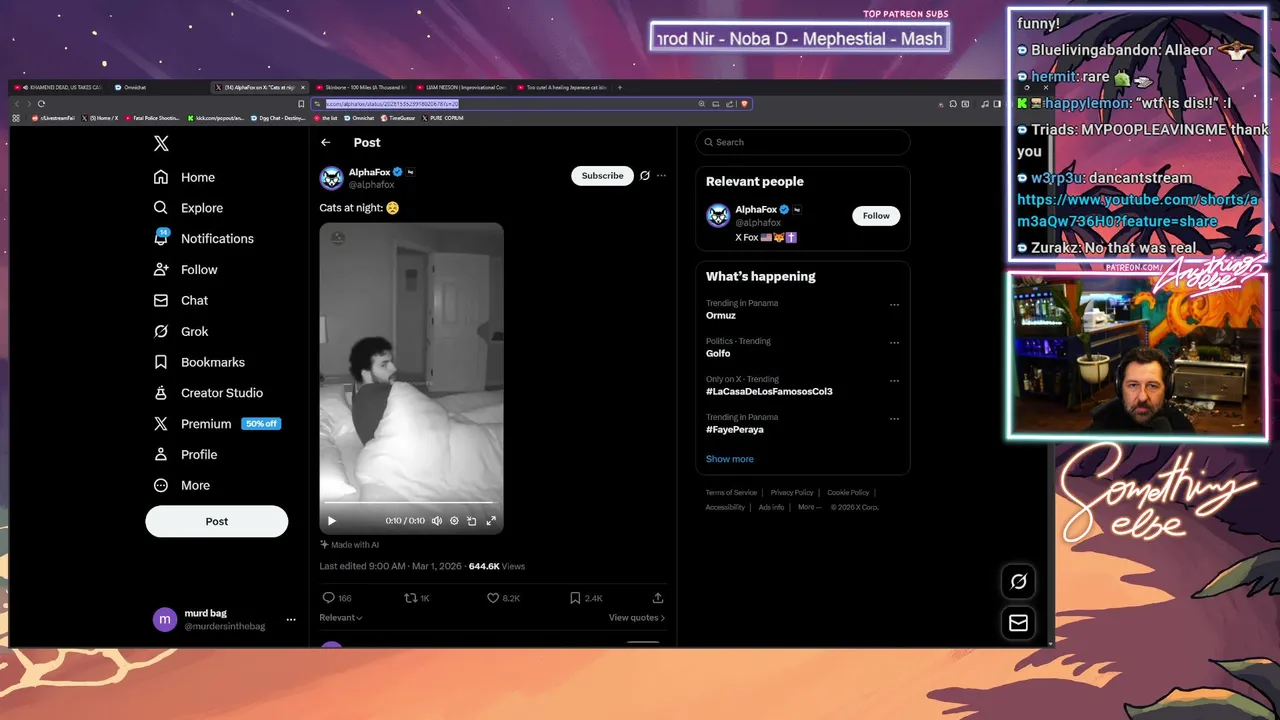Screen dimensions: 1280x720
Task: Click the reply icon with 166
Action: 328,598
